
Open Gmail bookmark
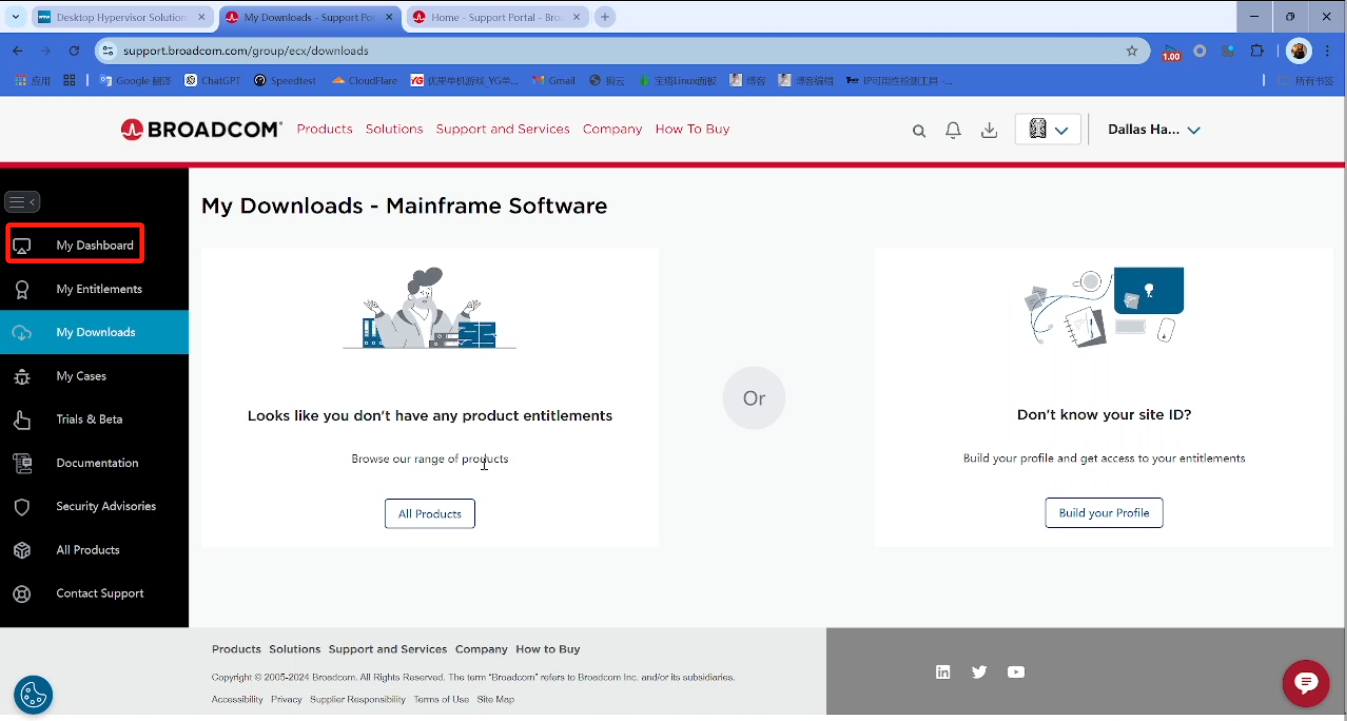554,81
